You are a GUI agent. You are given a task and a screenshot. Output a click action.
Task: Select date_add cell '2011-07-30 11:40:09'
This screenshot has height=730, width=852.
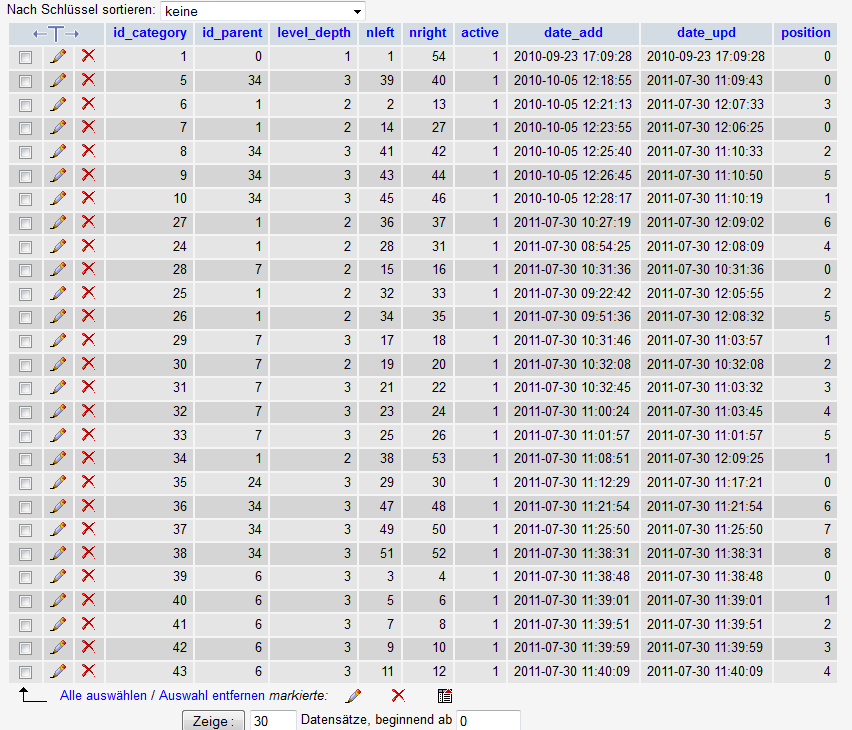point(573,672)
